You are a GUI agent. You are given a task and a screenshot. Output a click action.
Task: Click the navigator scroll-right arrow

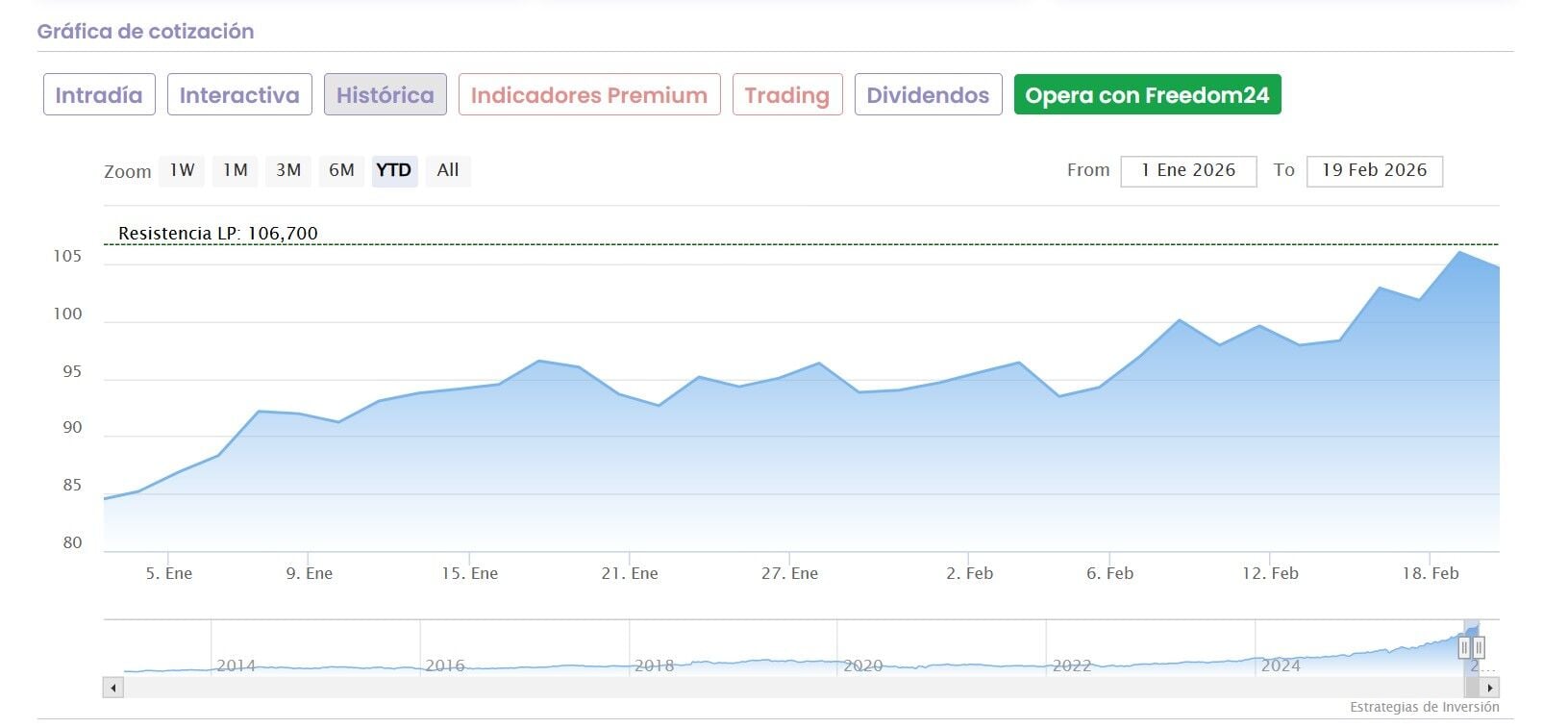1489,688
